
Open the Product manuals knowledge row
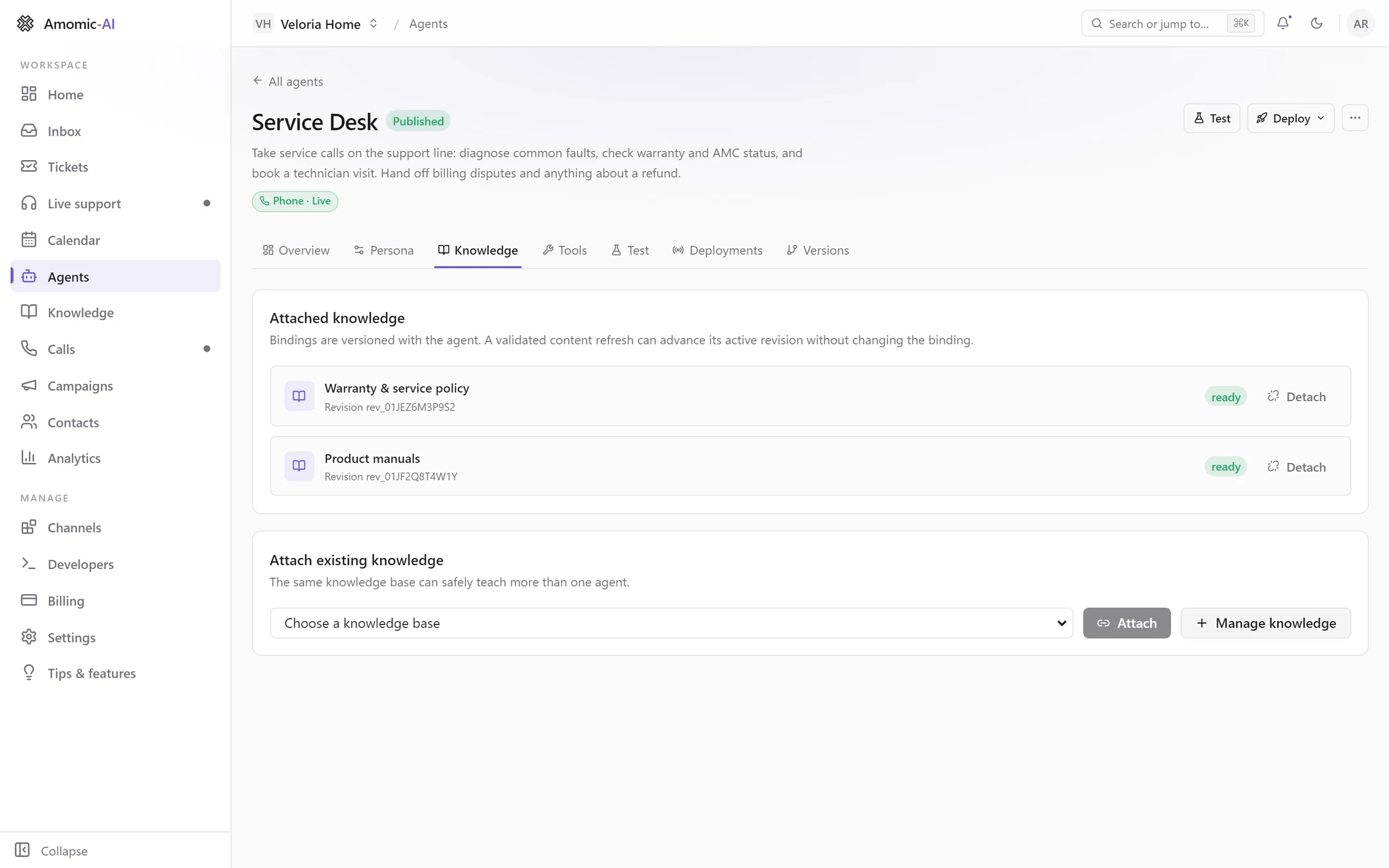(810, 466)
